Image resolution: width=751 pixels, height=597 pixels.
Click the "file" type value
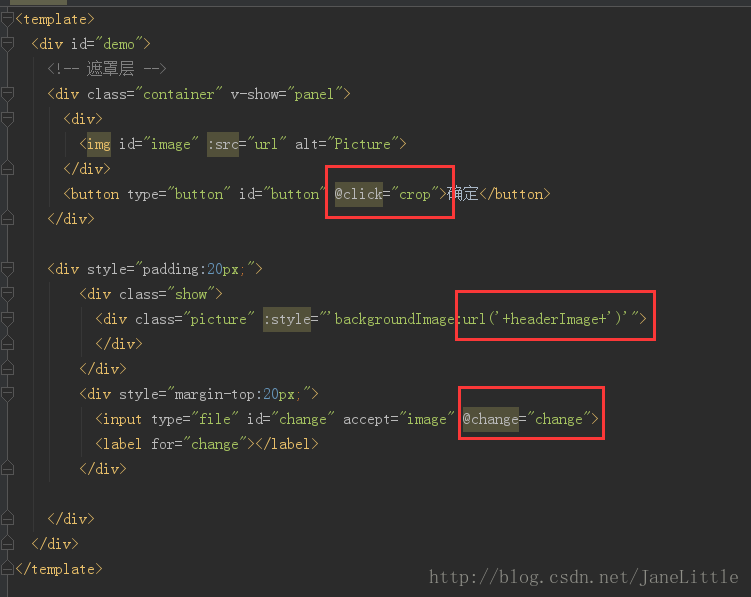point(215,419)
